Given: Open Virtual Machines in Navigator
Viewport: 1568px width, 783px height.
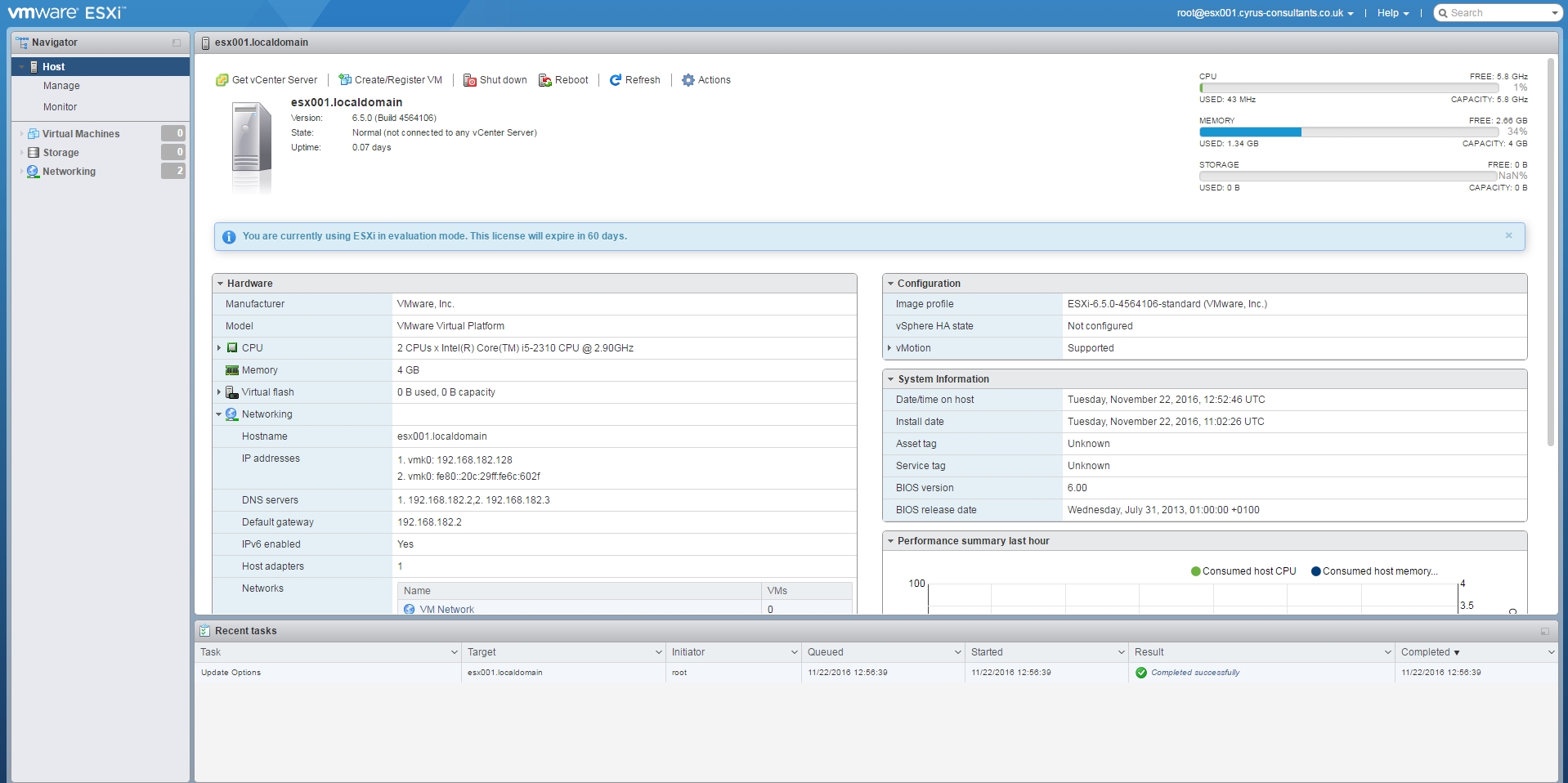Looking at the screenshot, I should click(81, 134).
